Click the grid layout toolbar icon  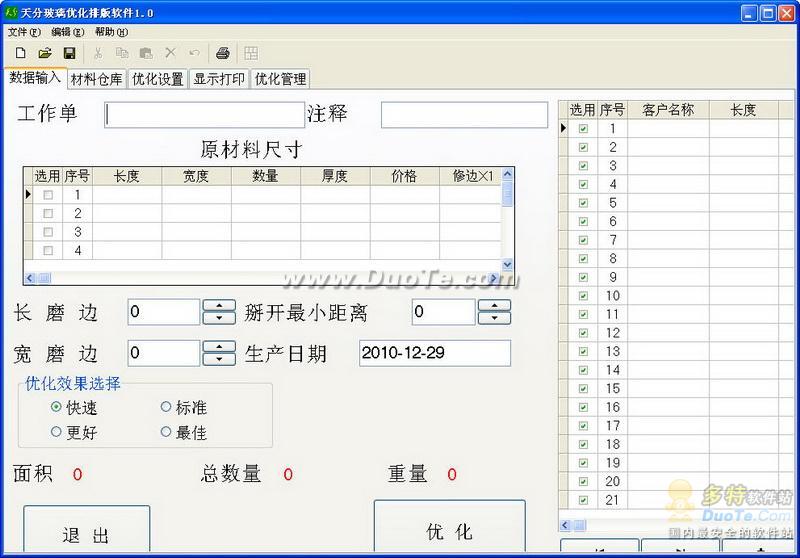pos(251,53)
